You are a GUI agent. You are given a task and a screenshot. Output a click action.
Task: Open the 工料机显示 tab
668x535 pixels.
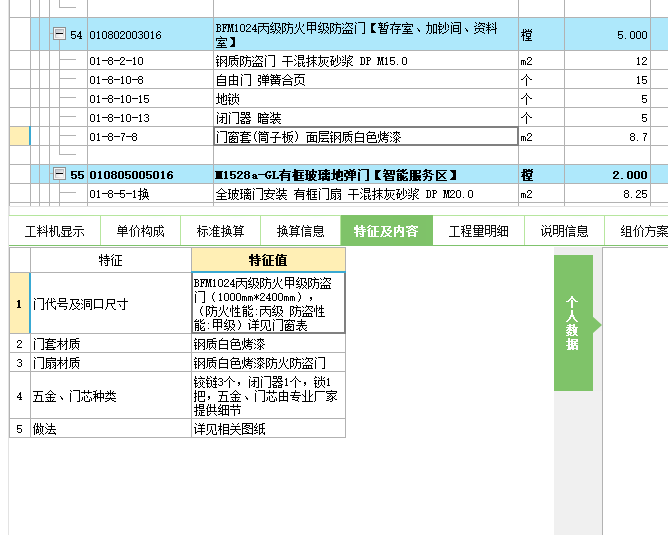click(x=55, y=231)
